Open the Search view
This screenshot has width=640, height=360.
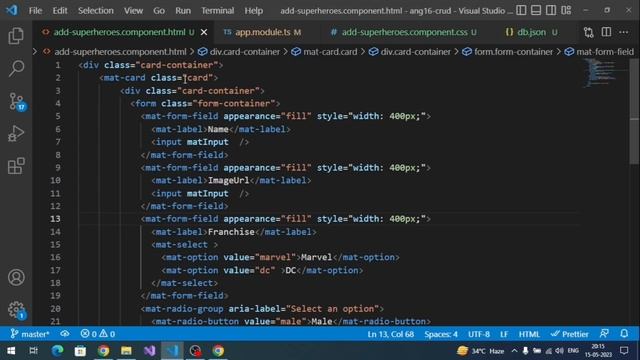tap(16, 68)
